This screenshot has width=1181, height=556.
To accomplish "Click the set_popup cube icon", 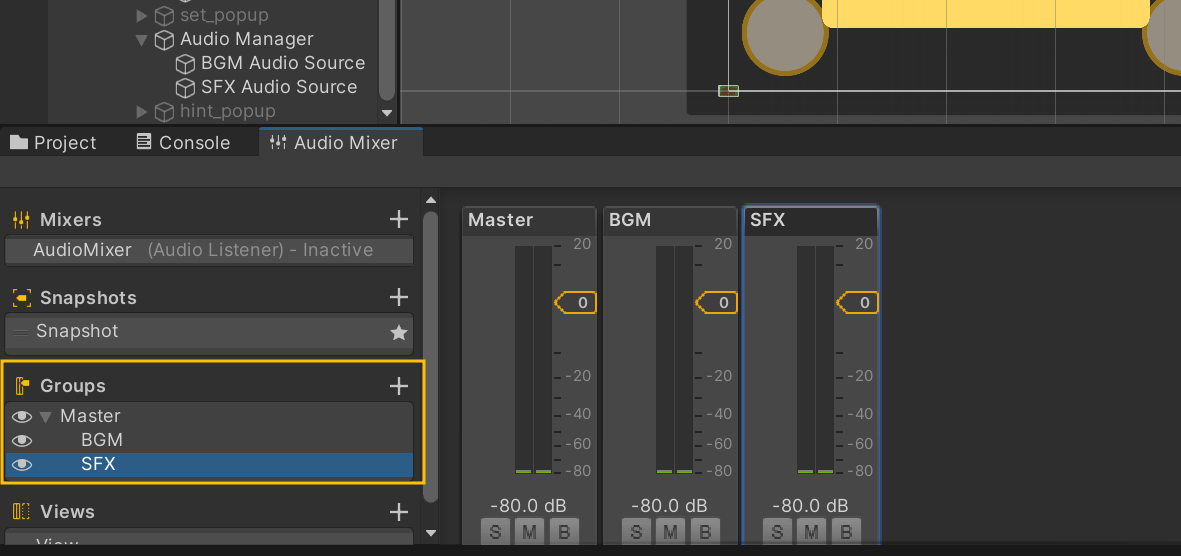I will pyautogui.click(x=164, y=16).
